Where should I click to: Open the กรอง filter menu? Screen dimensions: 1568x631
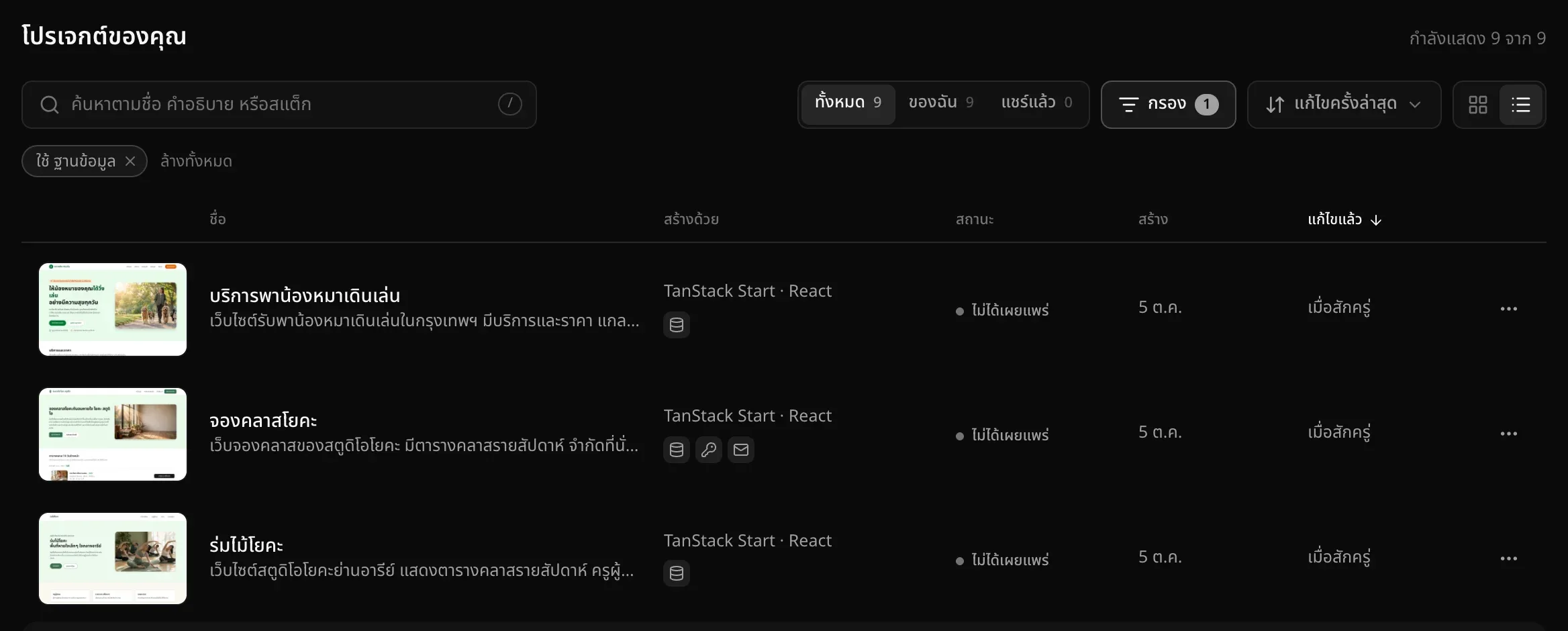pos(1168,105)
